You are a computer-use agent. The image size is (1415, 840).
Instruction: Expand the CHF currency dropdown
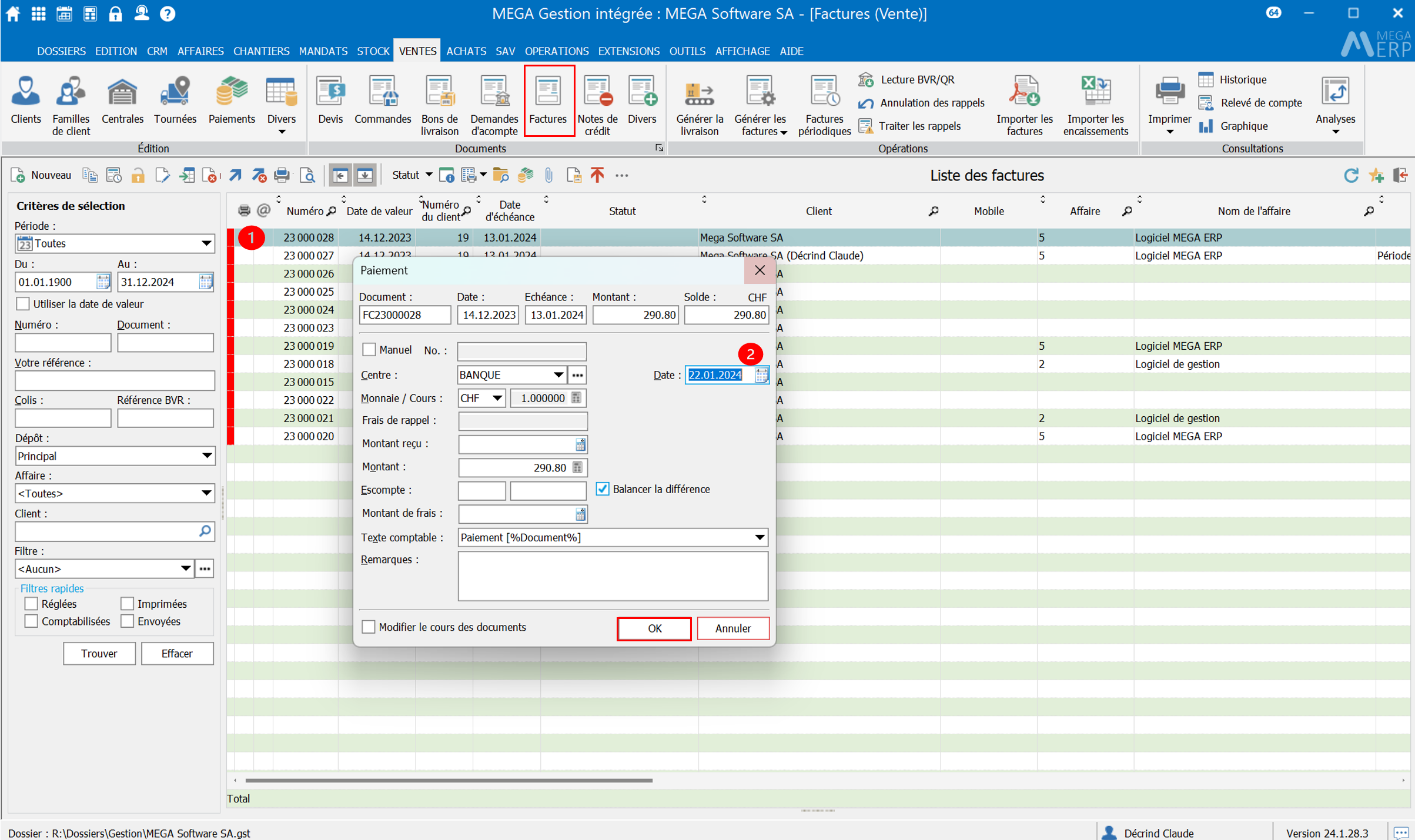pos(497,398)
